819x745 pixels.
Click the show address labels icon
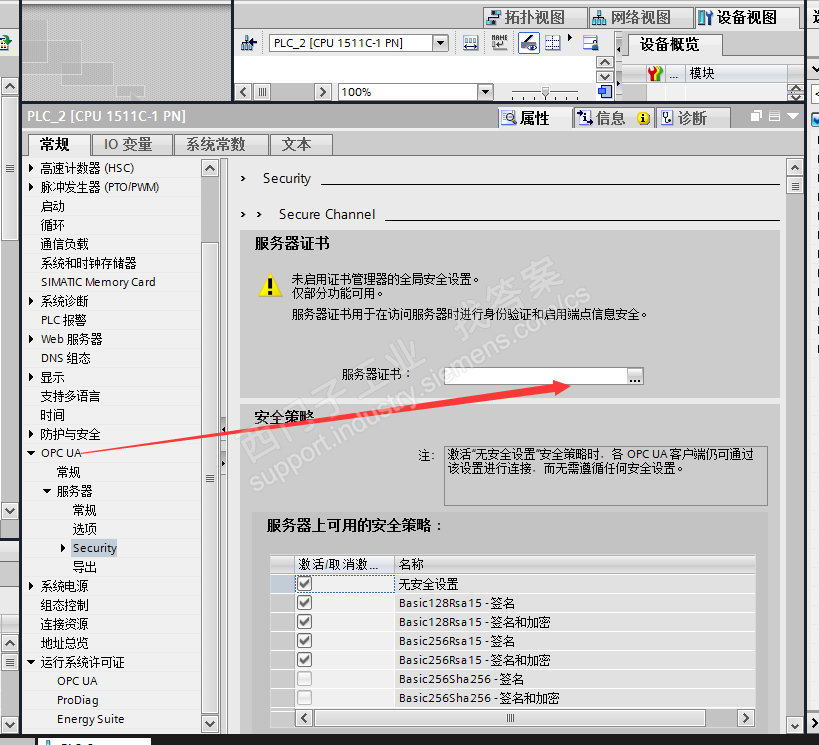pos(471,43)
